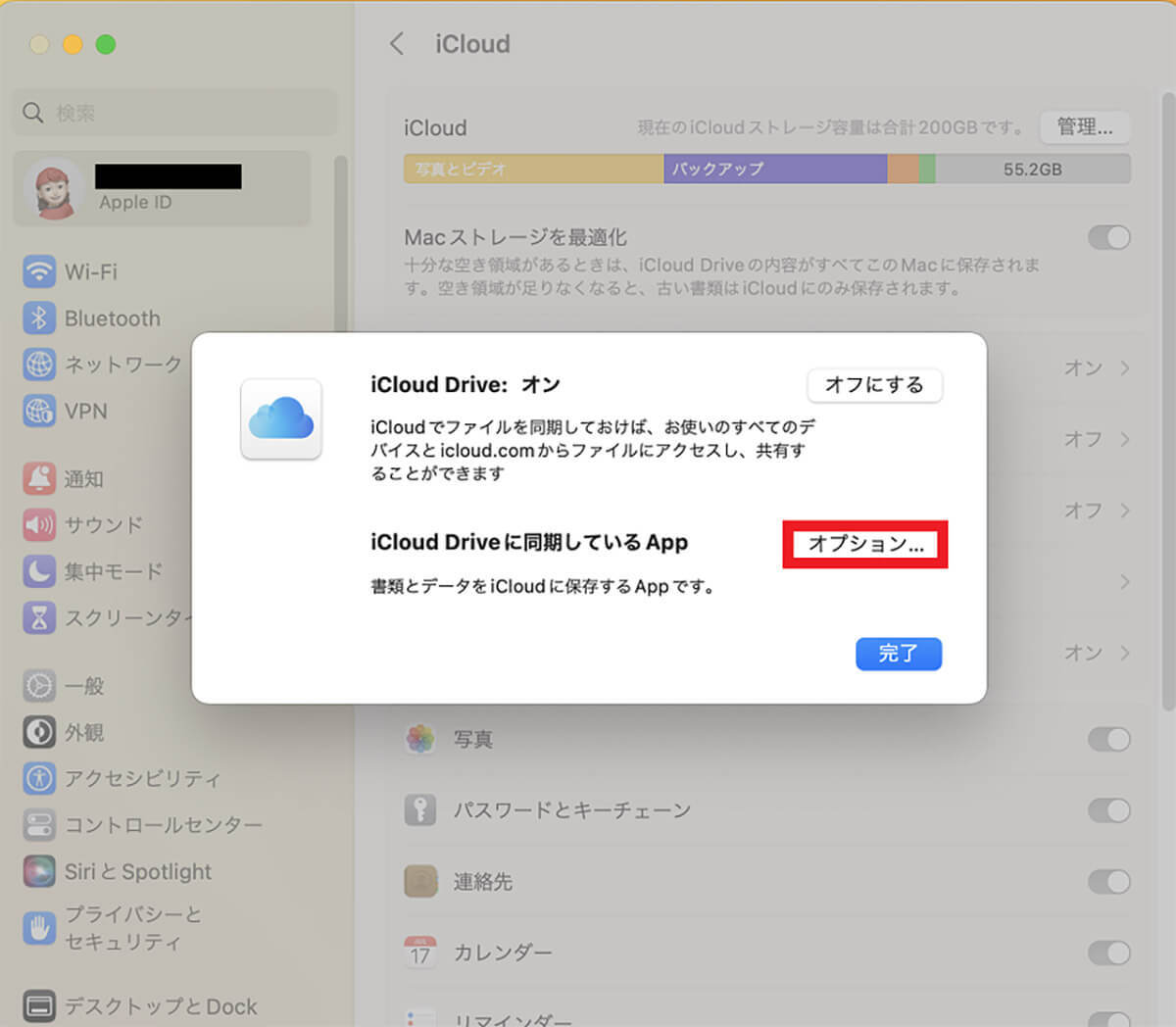This screenshot has height=1027, width=1176.
Task: Click the 写真 app icon
Action: pos(420,739)
